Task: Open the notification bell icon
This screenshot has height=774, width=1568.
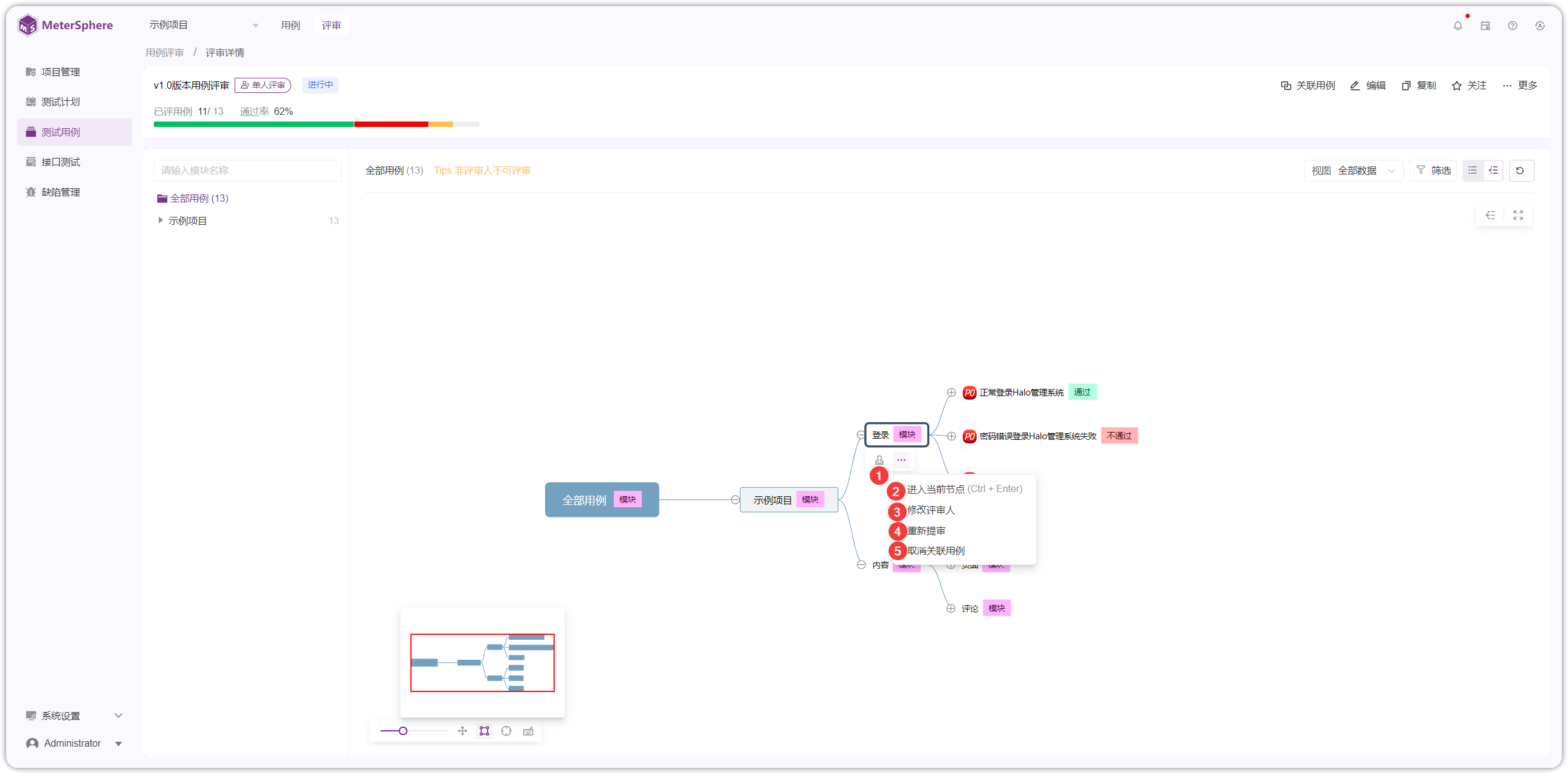Action: (1457, 26)
